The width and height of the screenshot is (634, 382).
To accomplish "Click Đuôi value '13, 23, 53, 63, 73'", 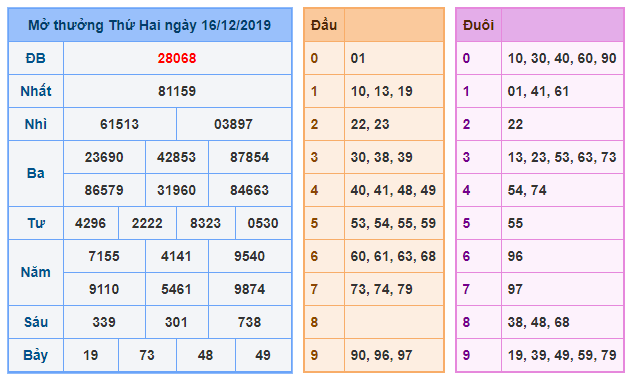I will click(x=562, y=157).
